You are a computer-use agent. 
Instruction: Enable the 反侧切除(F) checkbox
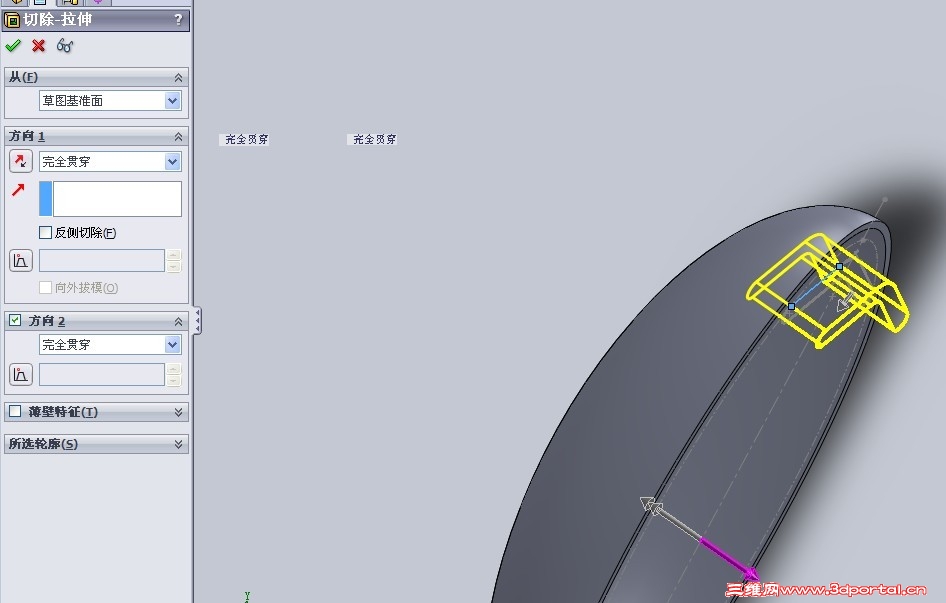click(45, 232)
